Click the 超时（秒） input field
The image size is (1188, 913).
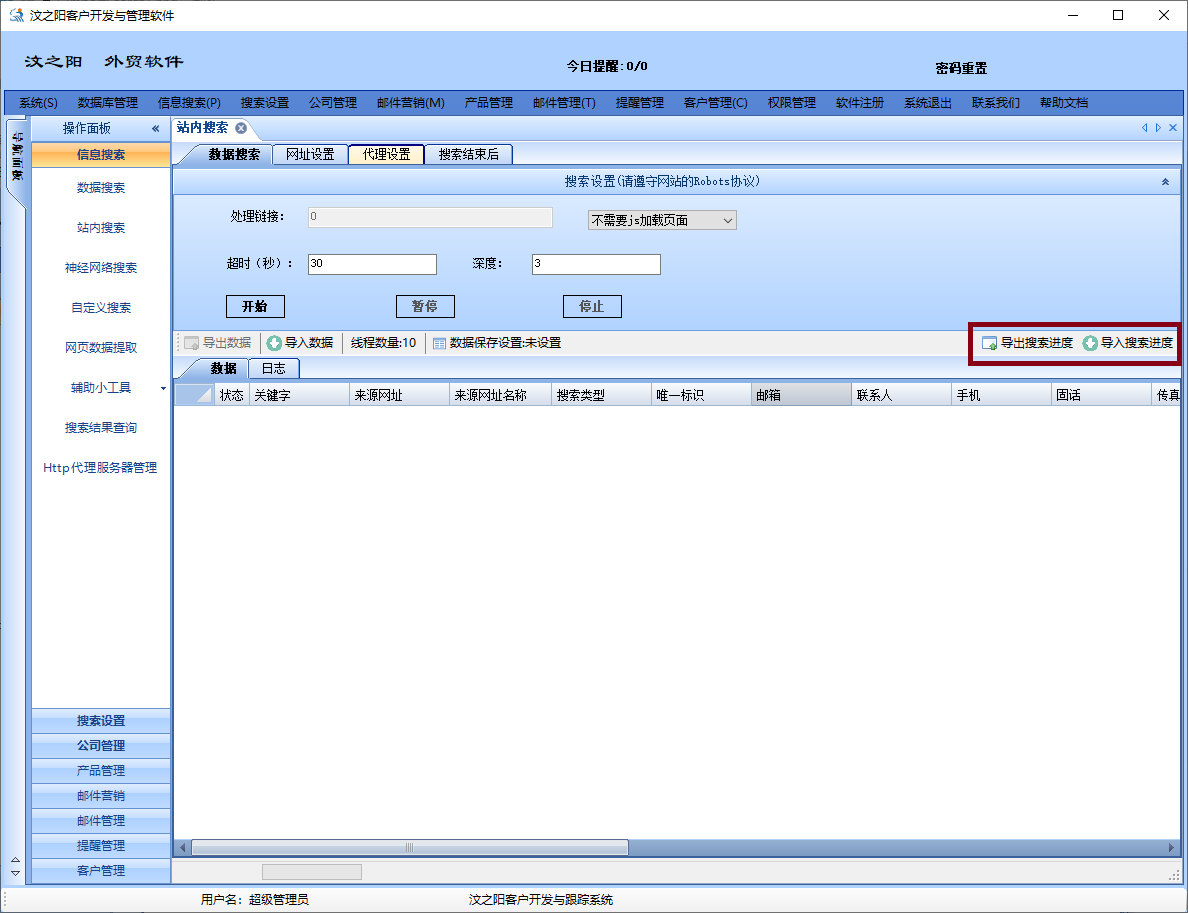(372, 264)
